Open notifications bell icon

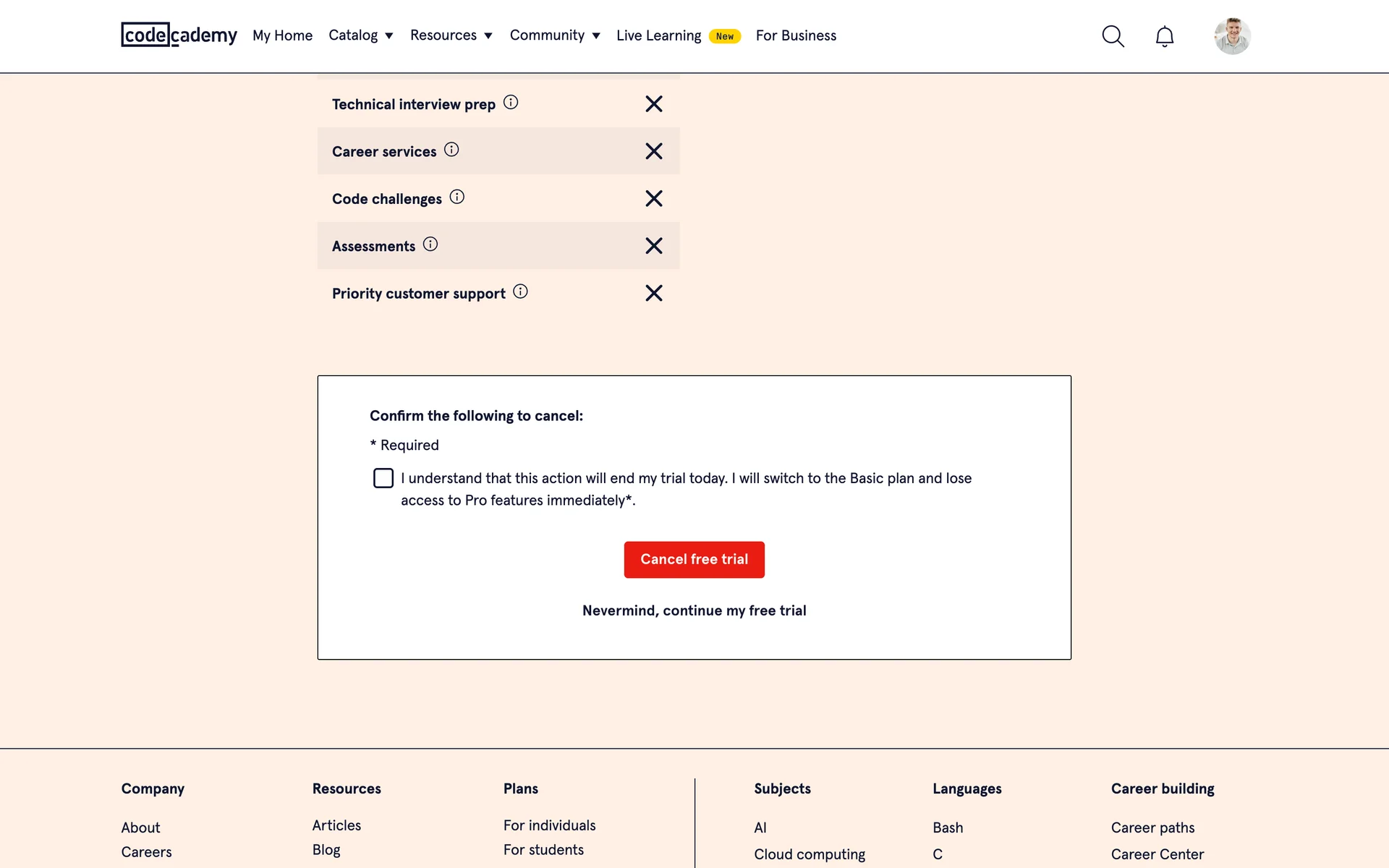(1164, 36)
